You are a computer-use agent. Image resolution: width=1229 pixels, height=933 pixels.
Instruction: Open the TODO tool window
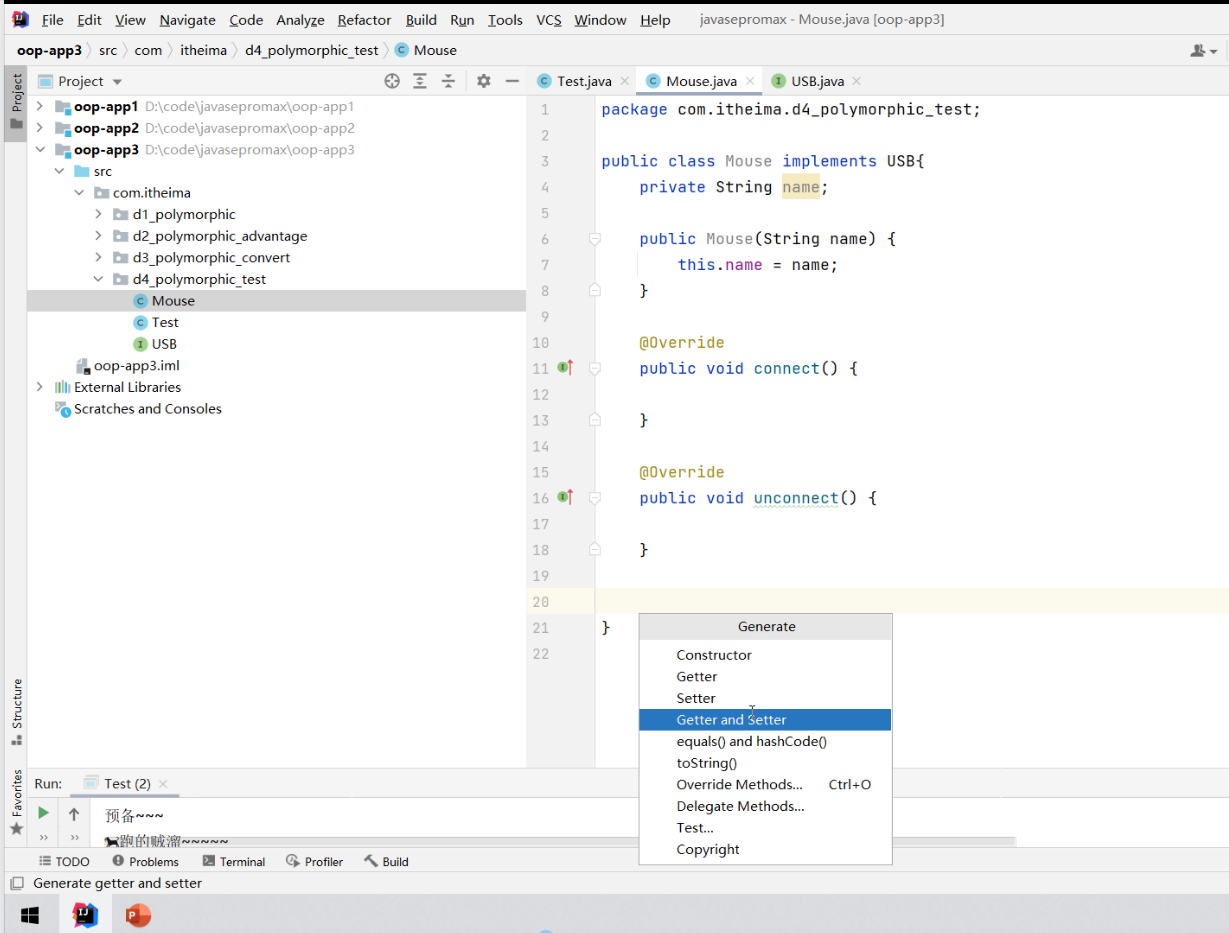click(x=64, y=861)
